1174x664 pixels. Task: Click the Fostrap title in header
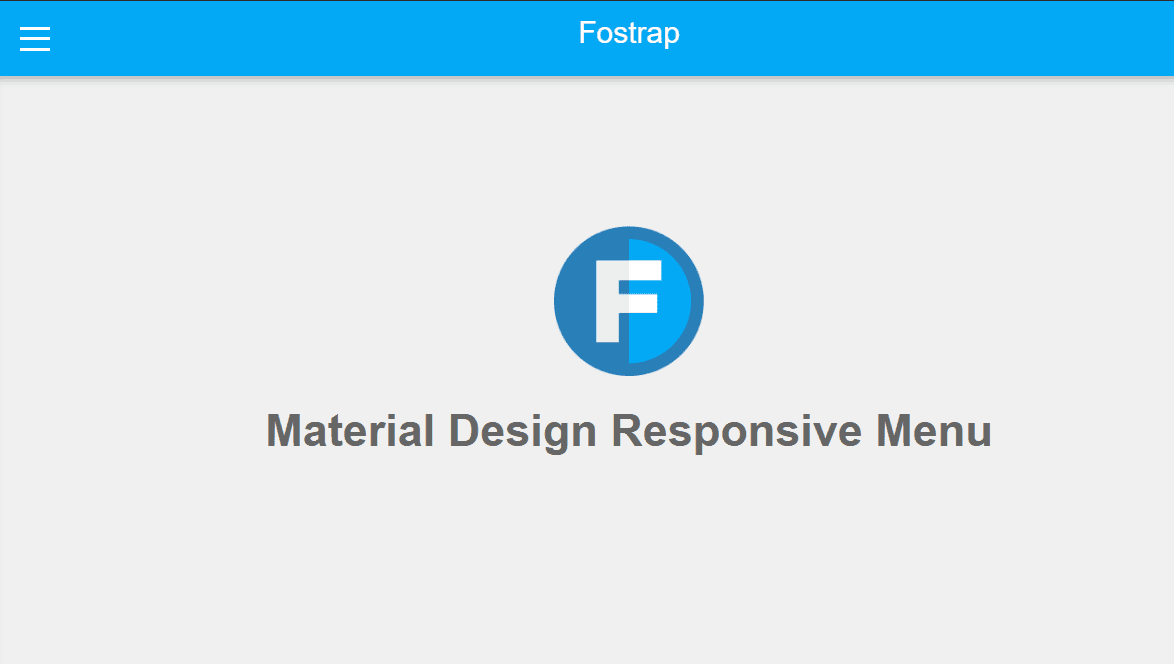629,33
